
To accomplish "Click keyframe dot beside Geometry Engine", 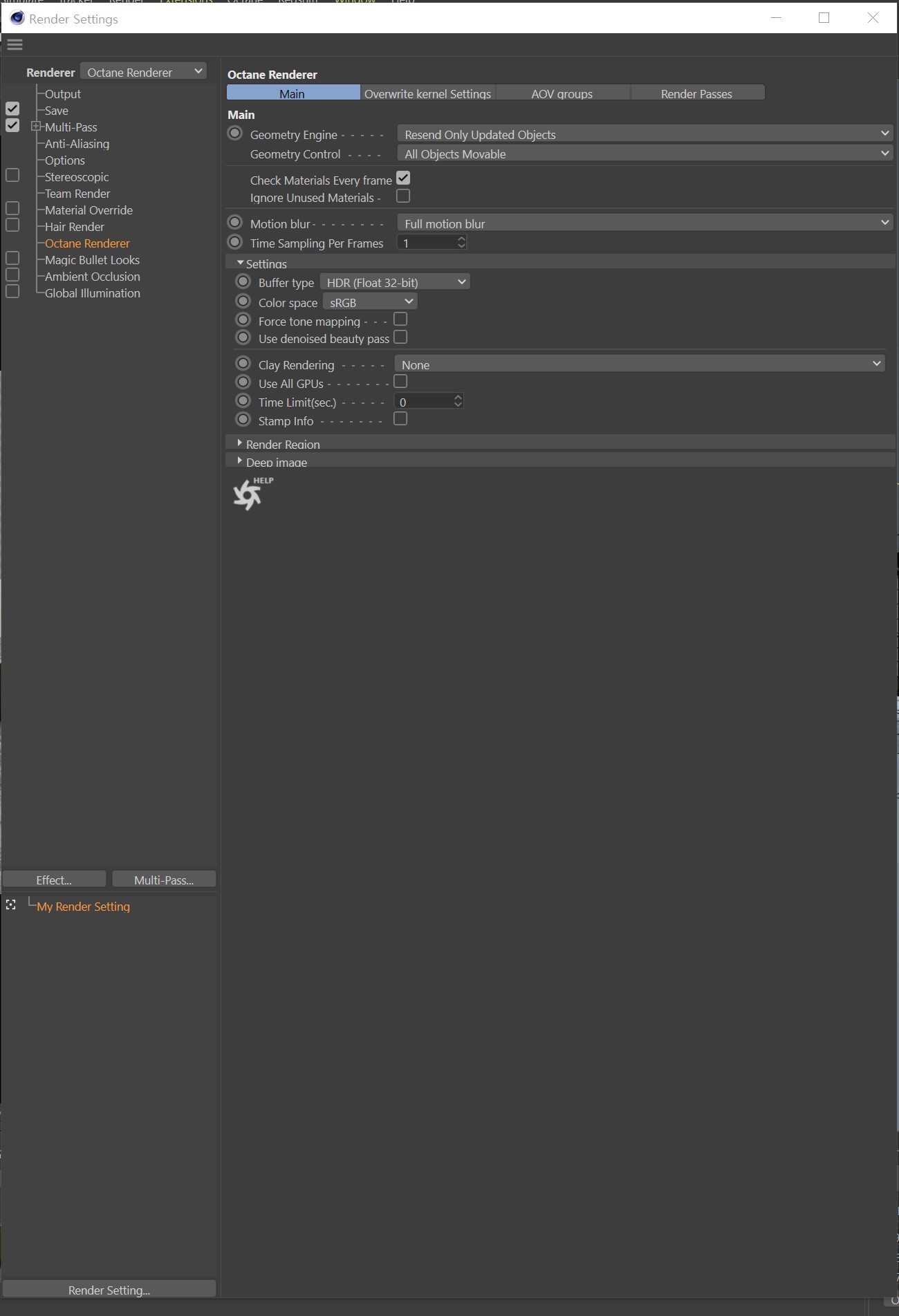I will point(235,133).
